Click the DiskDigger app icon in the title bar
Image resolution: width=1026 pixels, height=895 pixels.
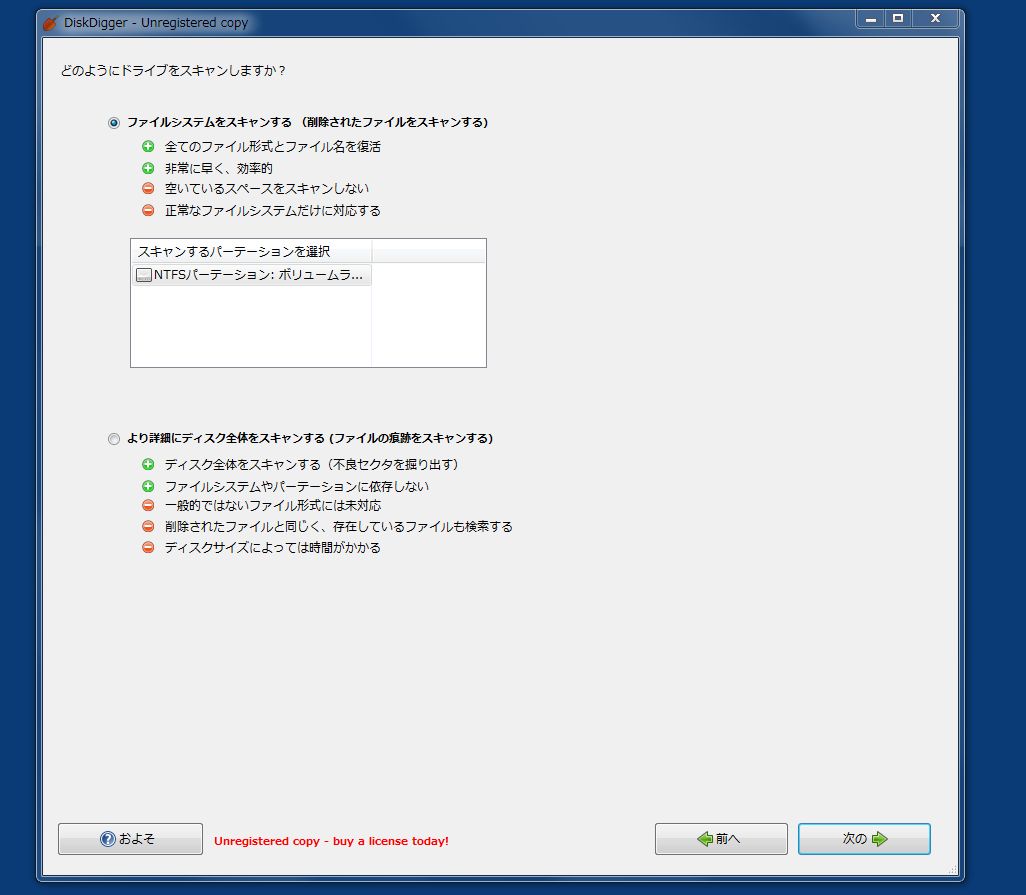coord(50,23)
